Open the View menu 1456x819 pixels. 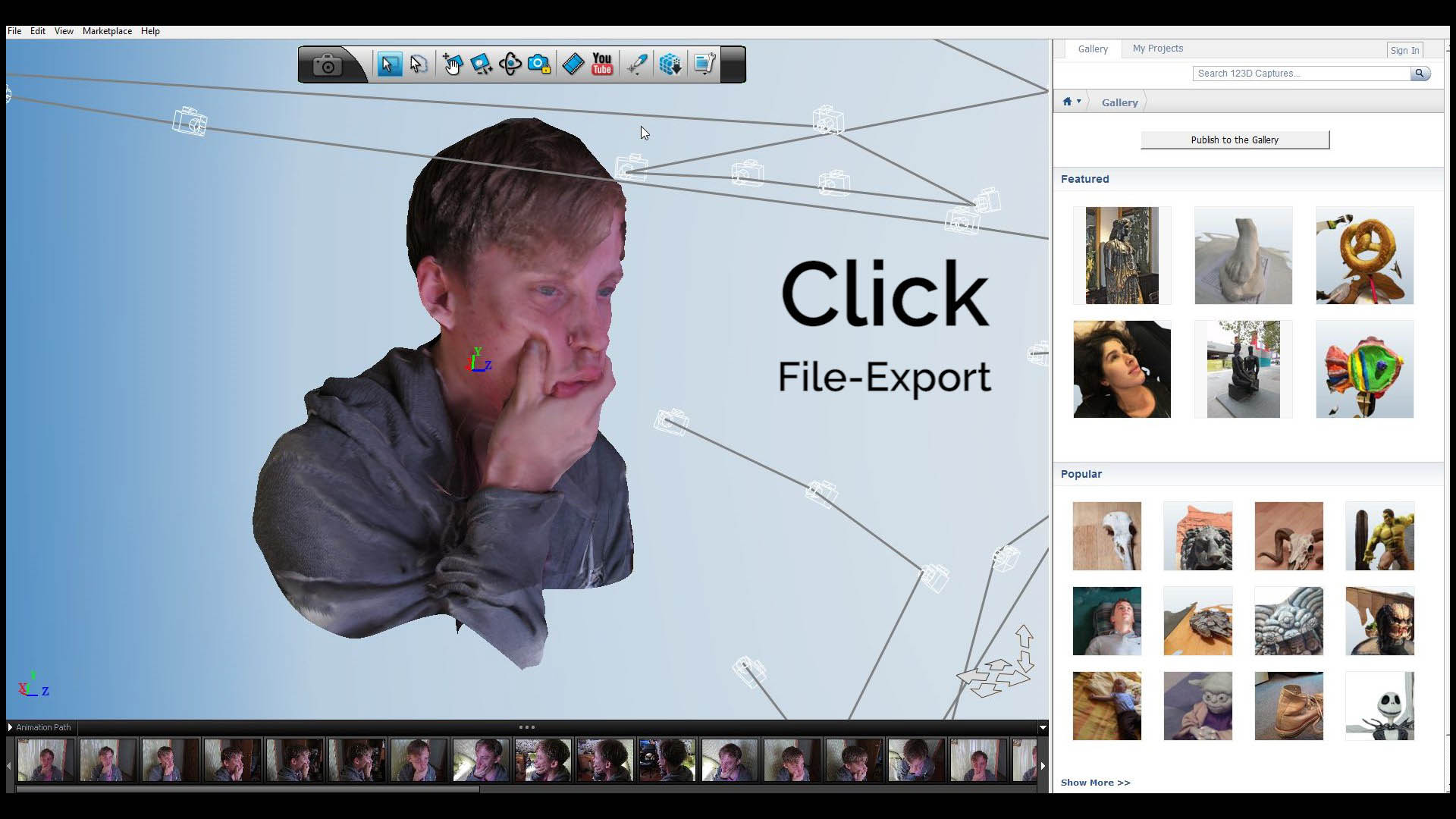click(x=64, y=31)
